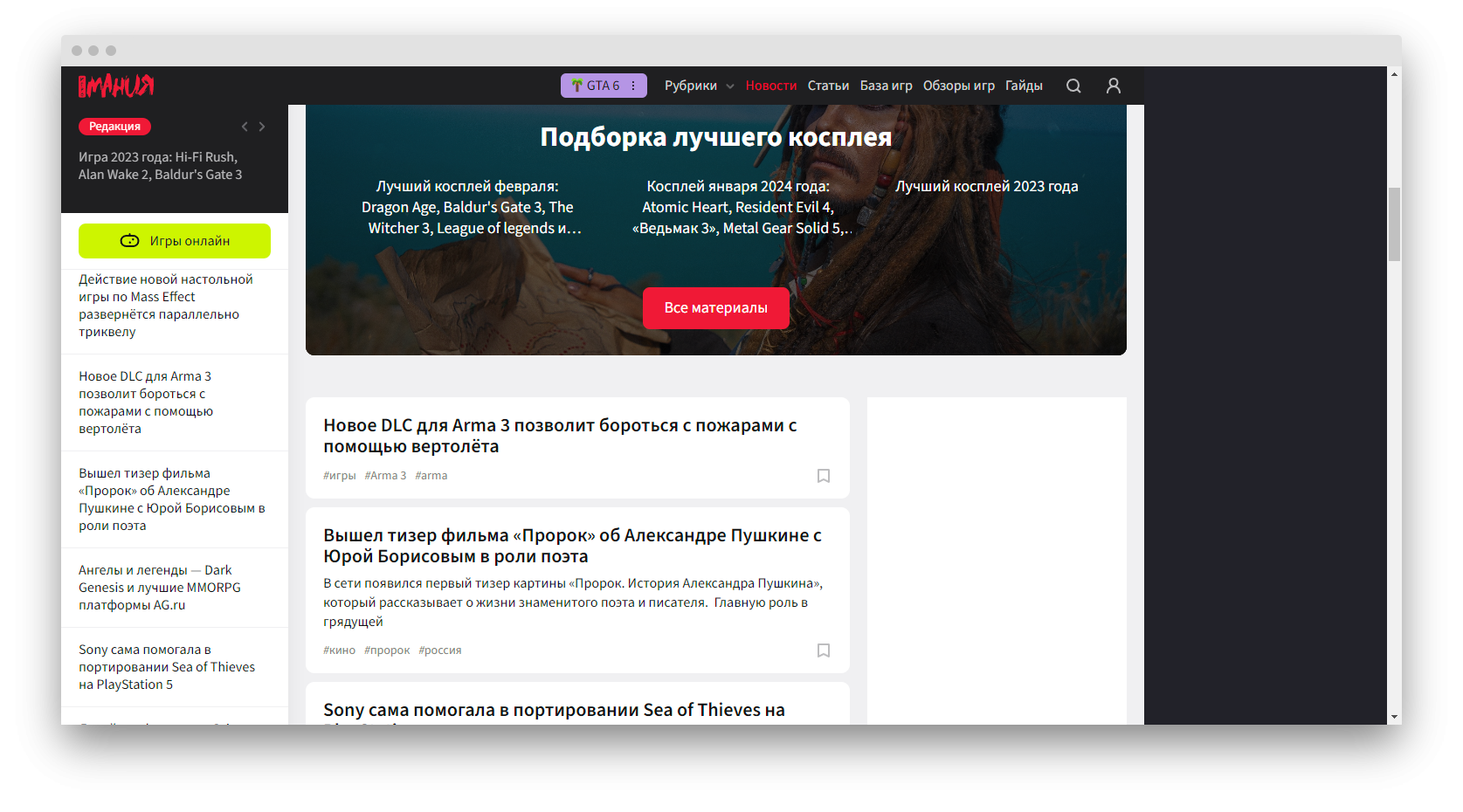
Task: Click the red Редакция label
Action: click(x=114, y=126)
